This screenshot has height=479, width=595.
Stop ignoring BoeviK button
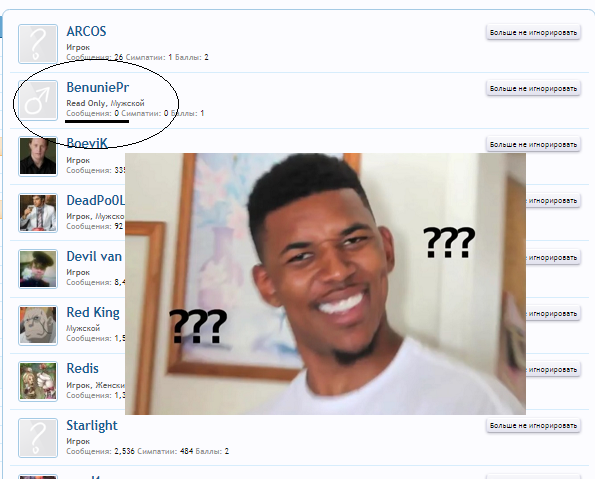pos(533,145)
